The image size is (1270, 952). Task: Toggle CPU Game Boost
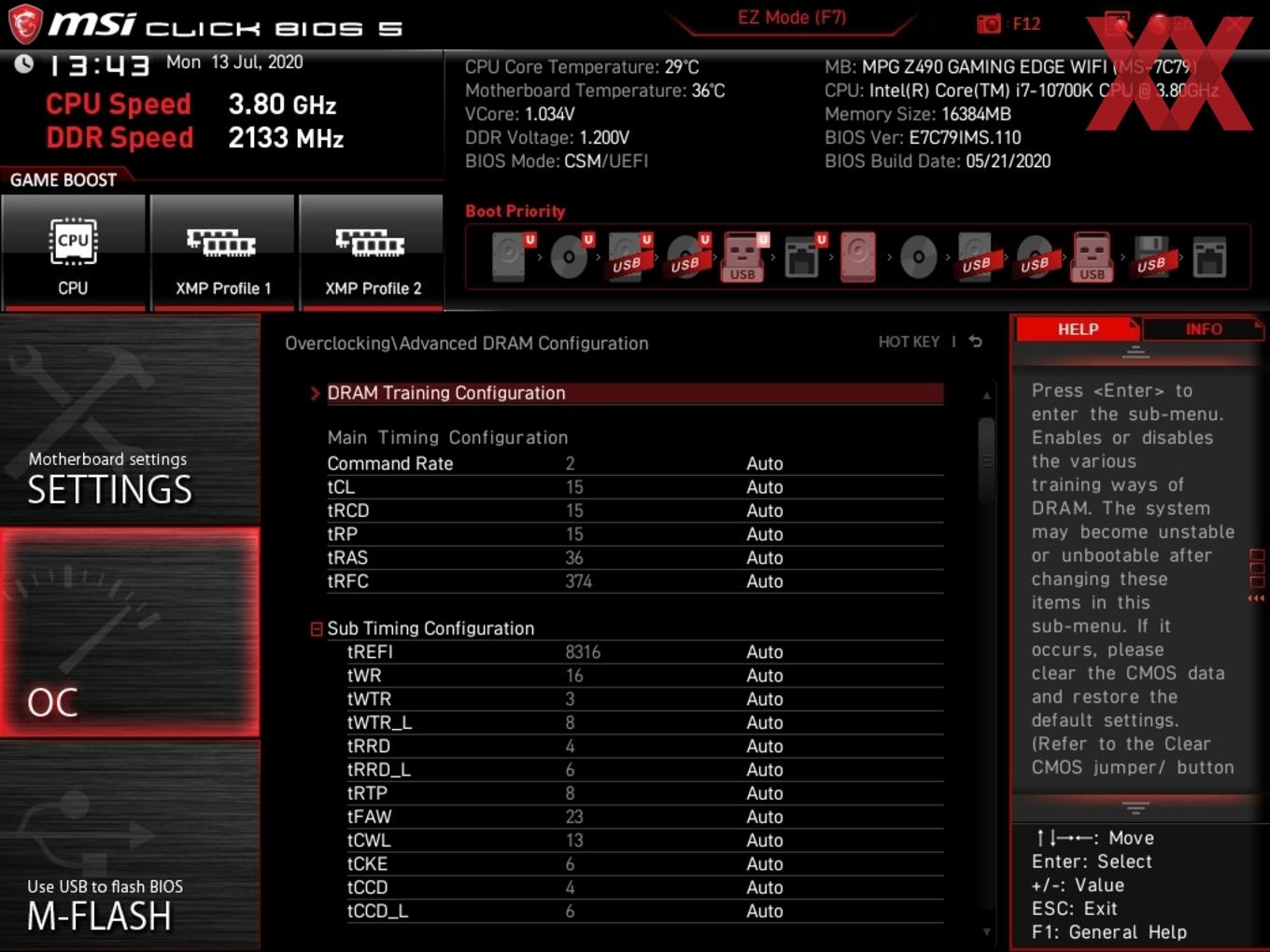[74, 253]
